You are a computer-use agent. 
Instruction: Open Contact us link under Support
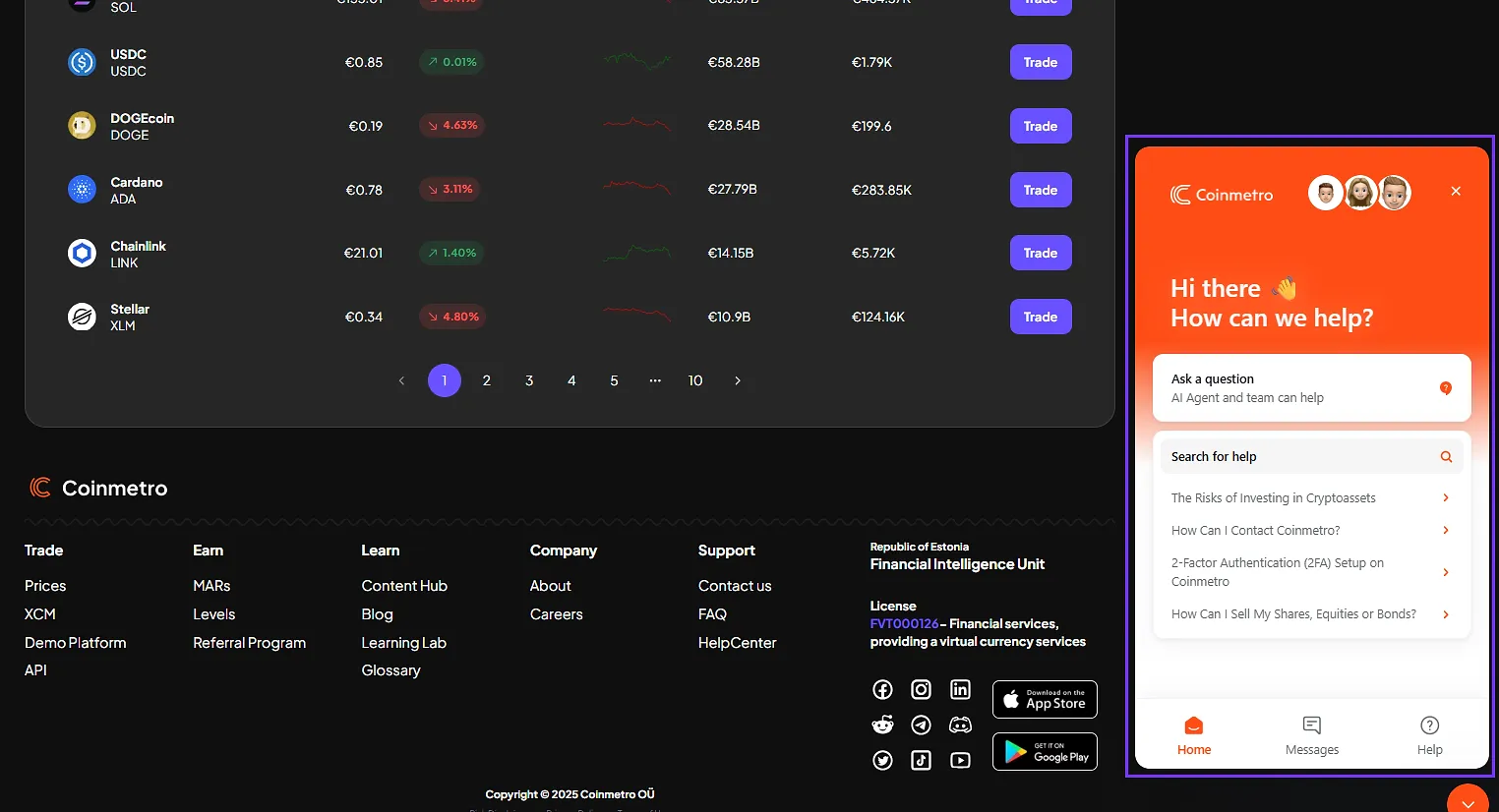(735, 586)
